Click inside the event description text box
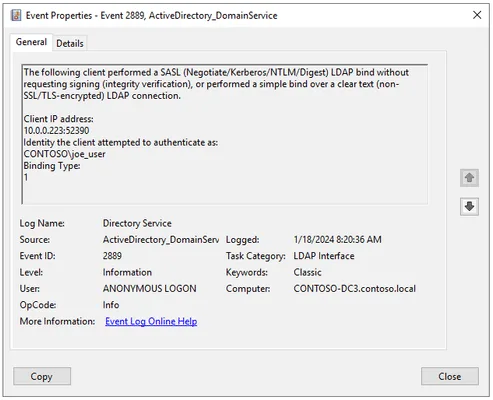This screenshot has height=400, width=493. coord(224,134)
